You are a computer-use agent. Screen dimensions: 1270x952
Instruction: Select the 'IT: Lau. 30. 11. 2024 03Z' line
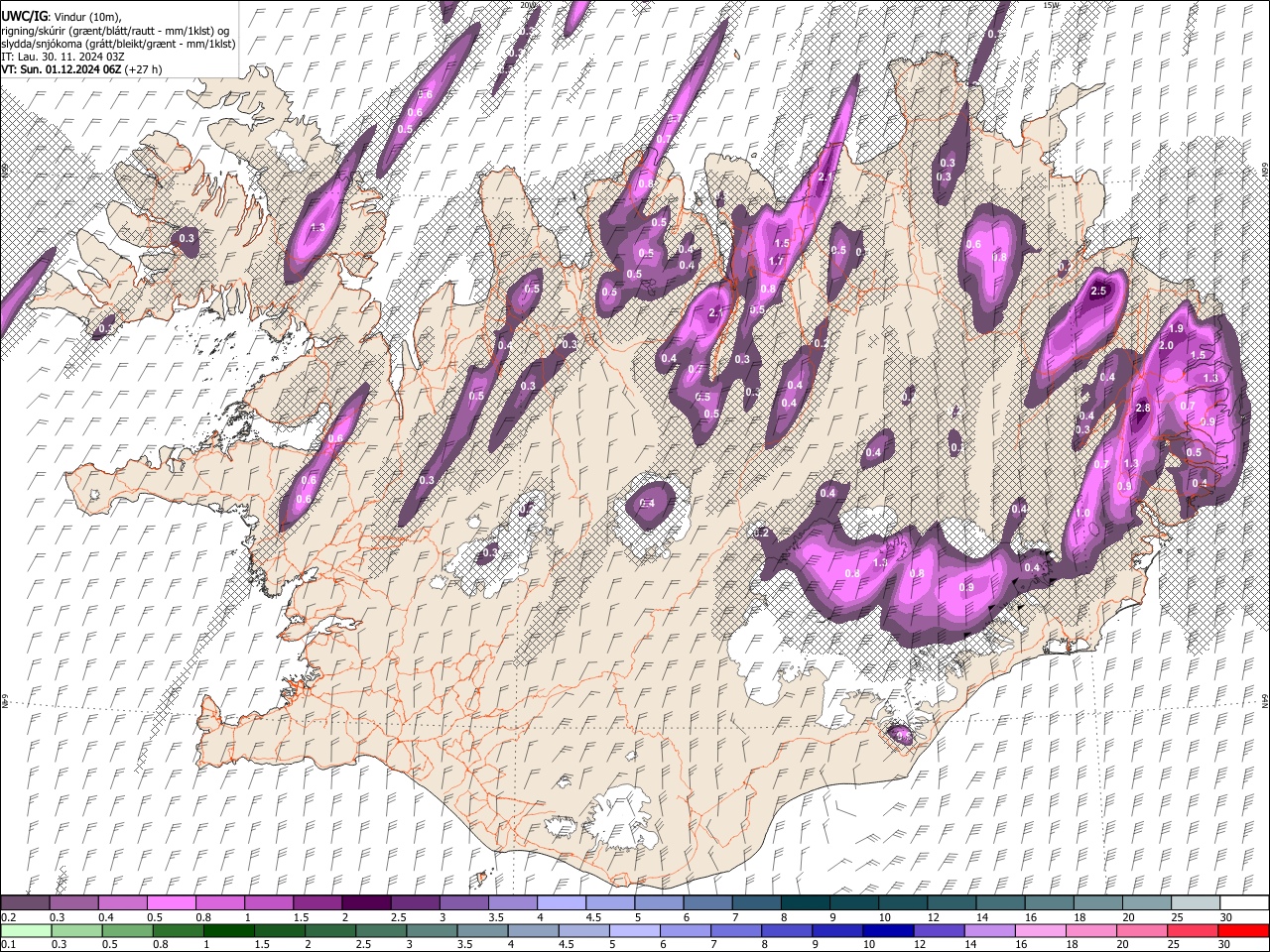click(x=63, y=57)
